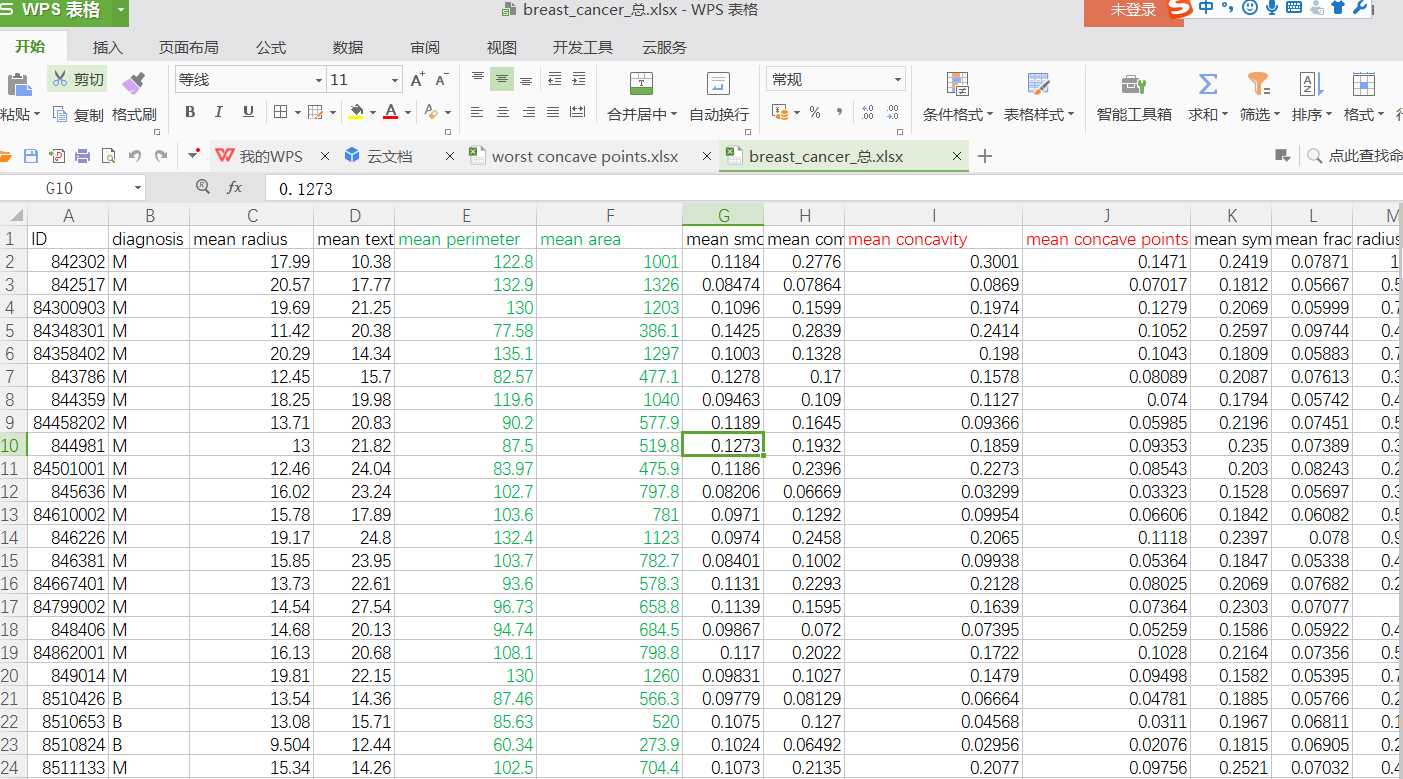Click the fx insert function icon
Viewport: 1403px width, 779px height.
[235, 187]
